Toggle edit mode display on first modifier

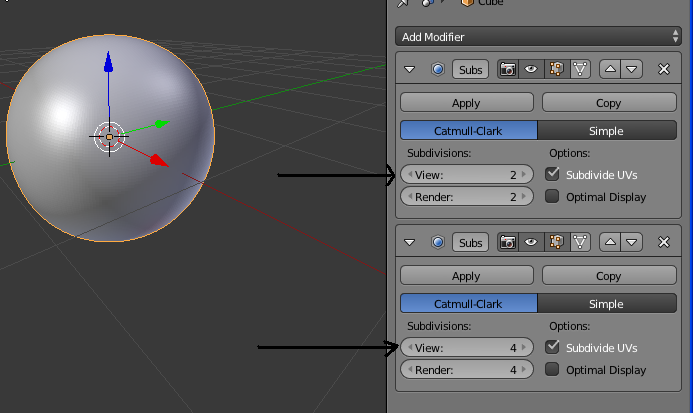(x=556, y=69)
